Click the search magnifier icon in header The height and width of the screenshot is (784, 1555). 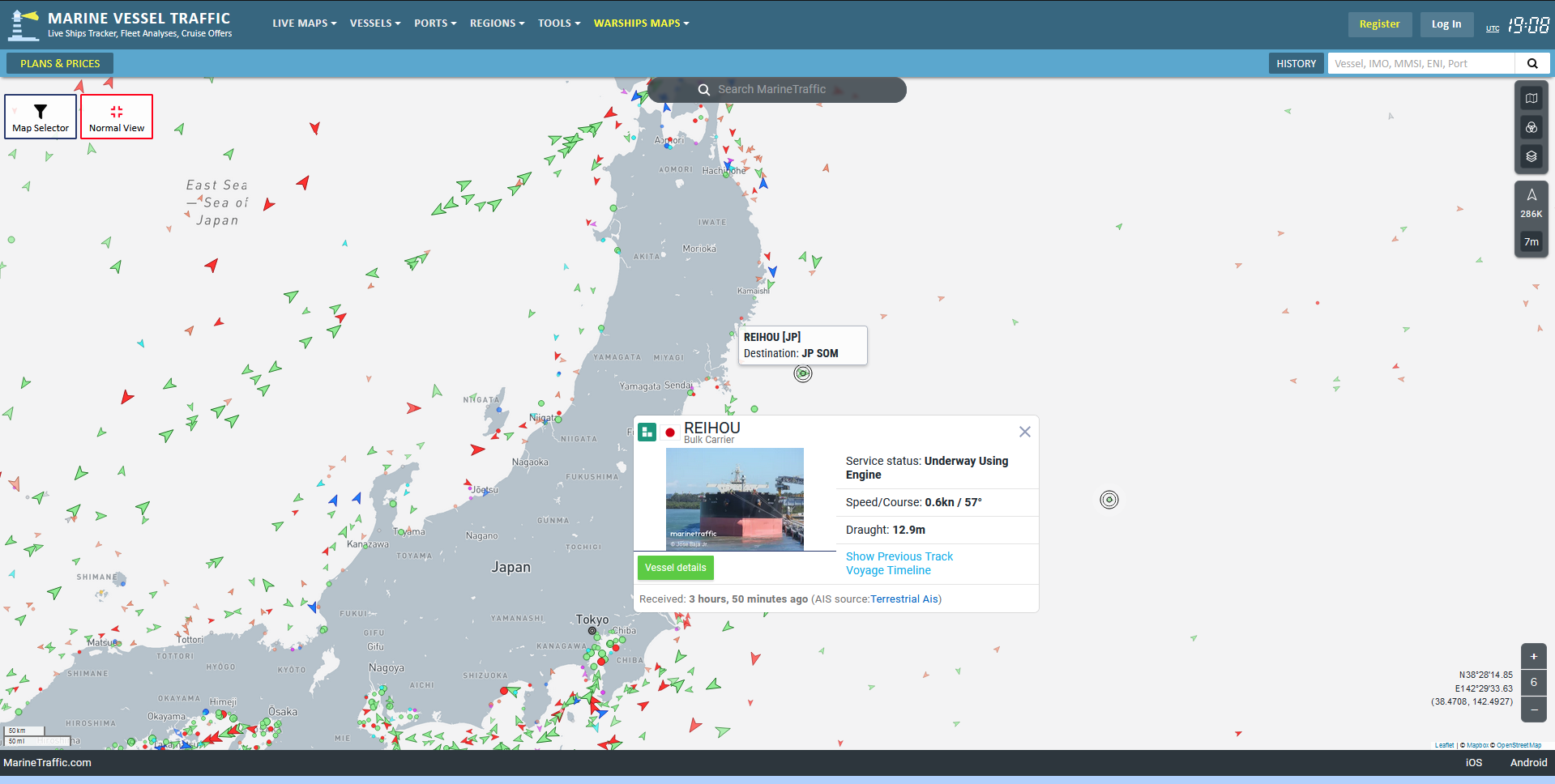1532,63
